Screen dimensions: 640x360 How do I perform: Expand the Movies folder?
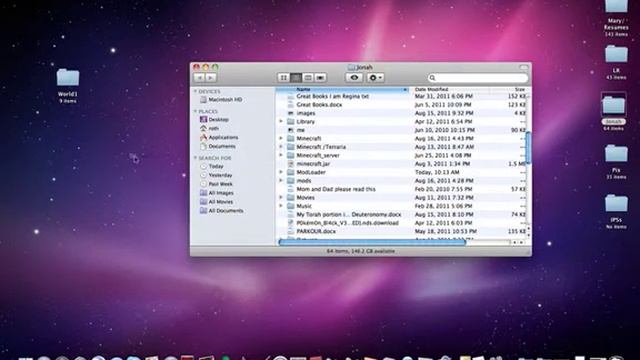[x=281, y=197]
